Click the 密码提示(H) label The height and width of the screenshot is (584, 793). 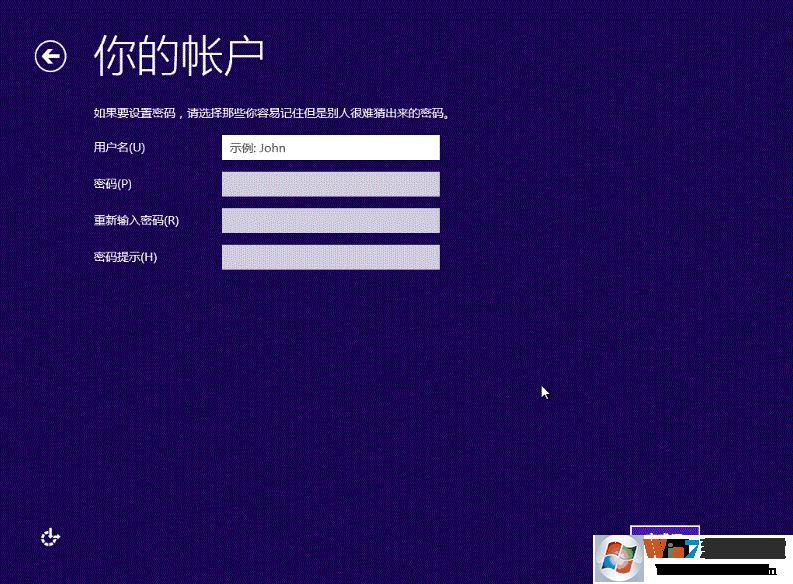click(125, 257)
